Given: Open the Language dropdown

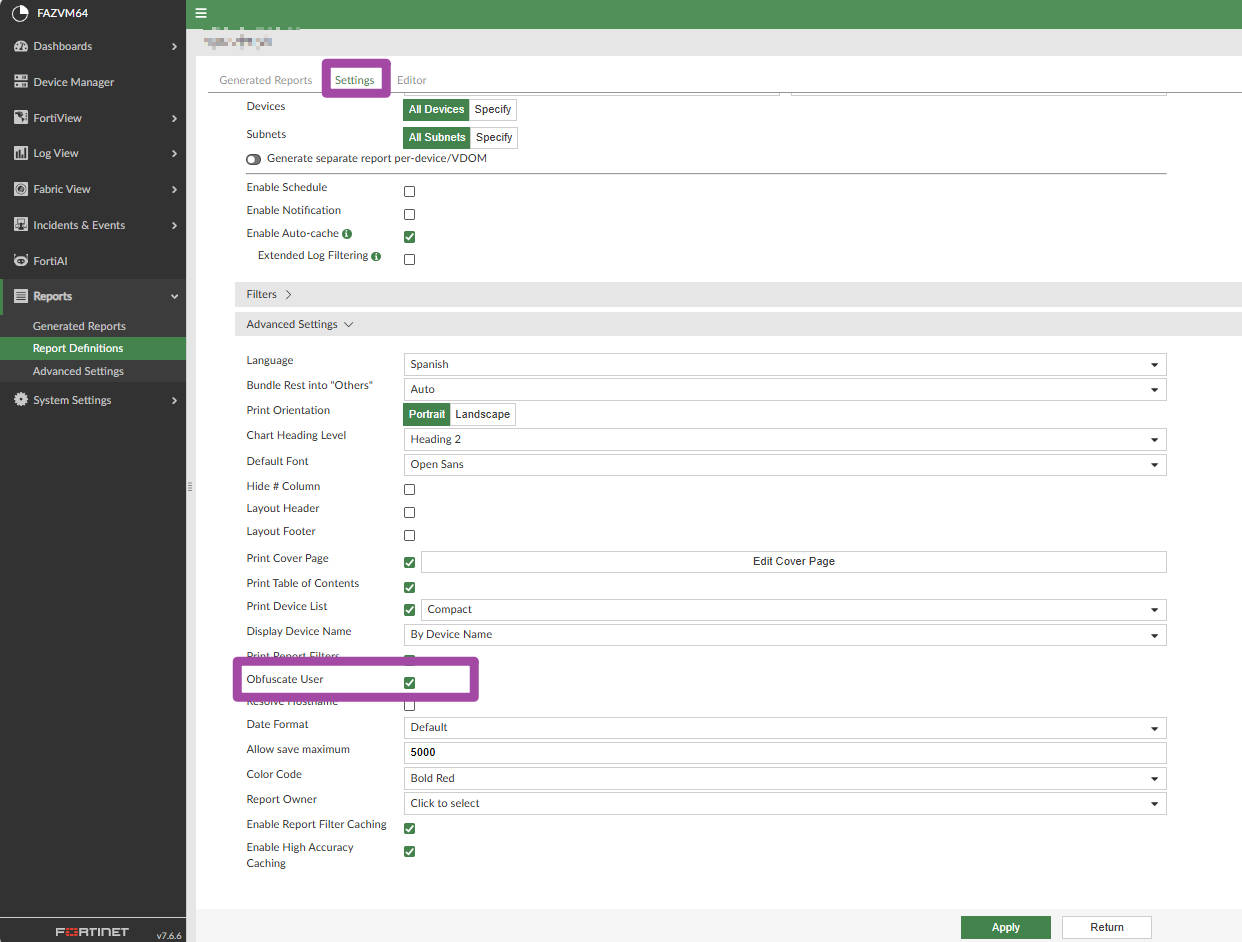Looking at the screenshot, I should (x=785, y=364).
